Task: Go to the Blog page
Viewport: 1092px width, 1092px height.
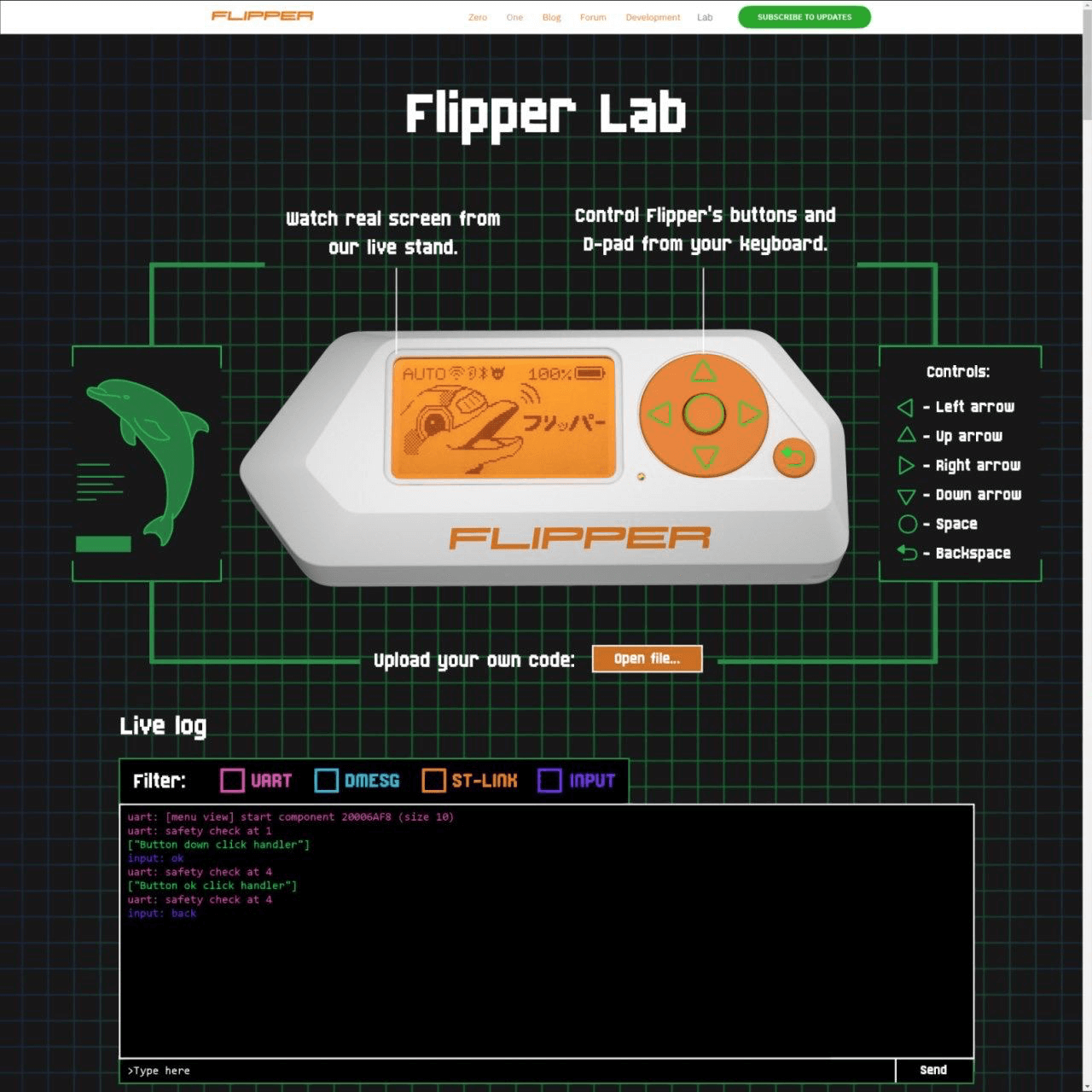Action: click(x=552, y=17)
